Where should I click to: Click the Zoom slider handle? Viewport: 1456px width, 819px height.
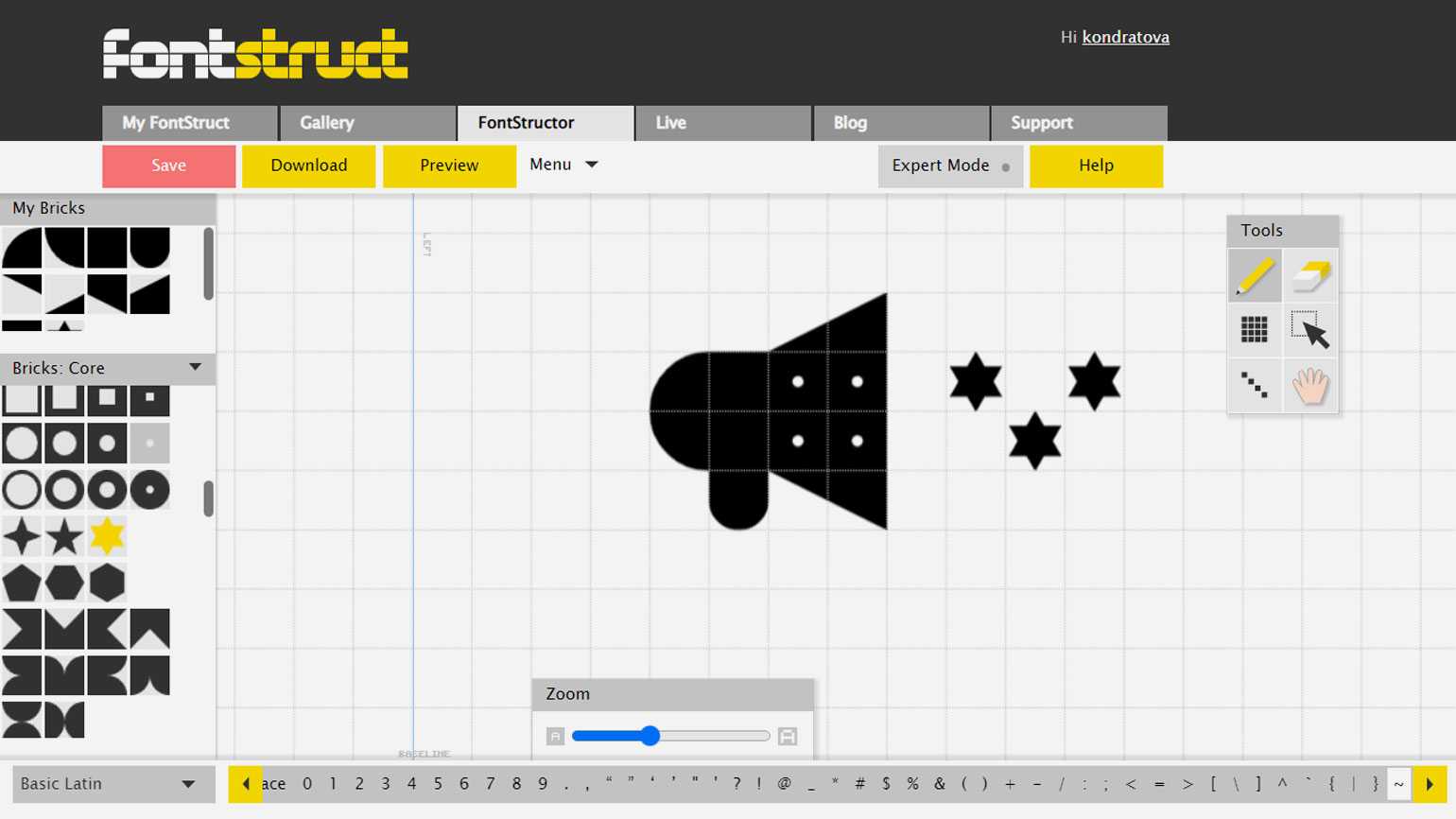pos(650,736)
